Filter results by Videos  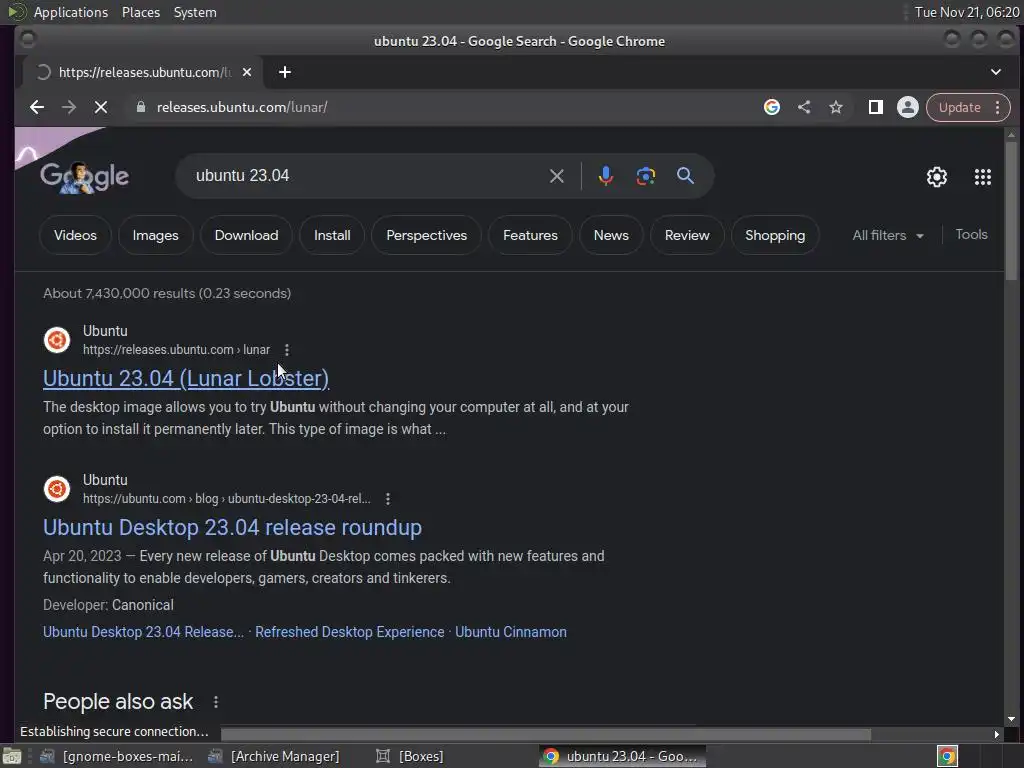[x=75, y=235]
